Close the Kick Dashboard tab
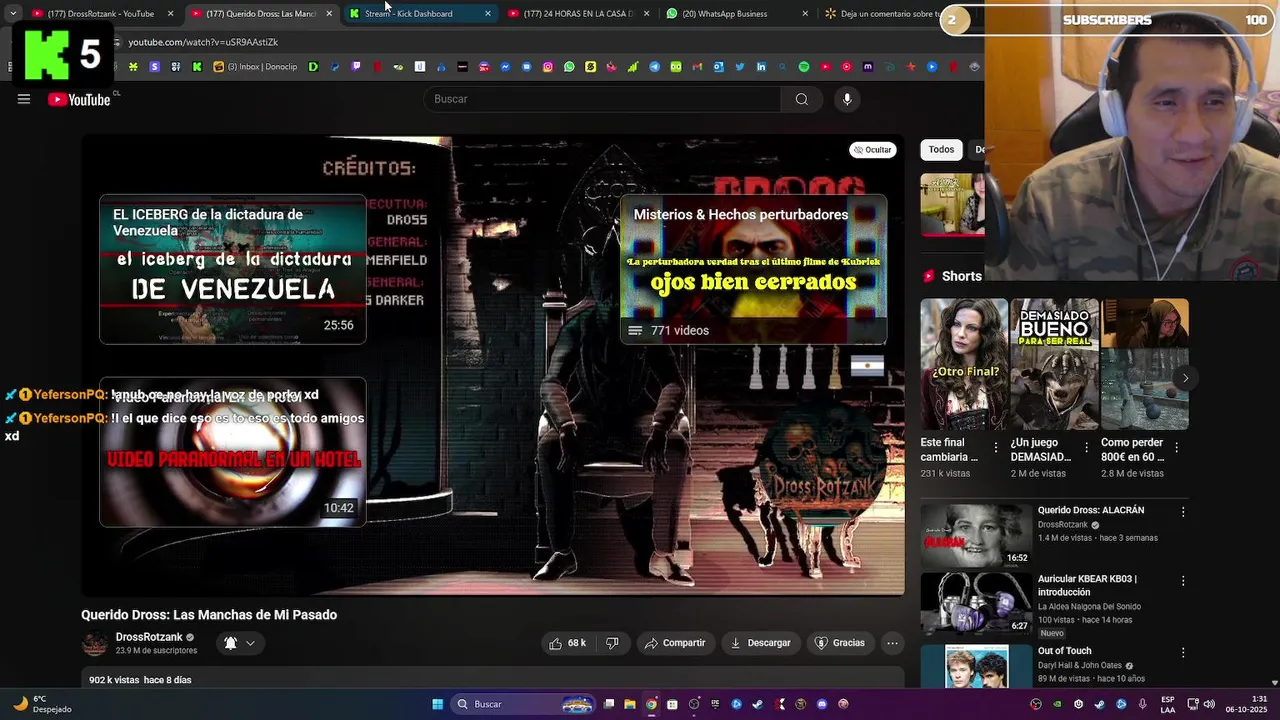 point(488,13)
